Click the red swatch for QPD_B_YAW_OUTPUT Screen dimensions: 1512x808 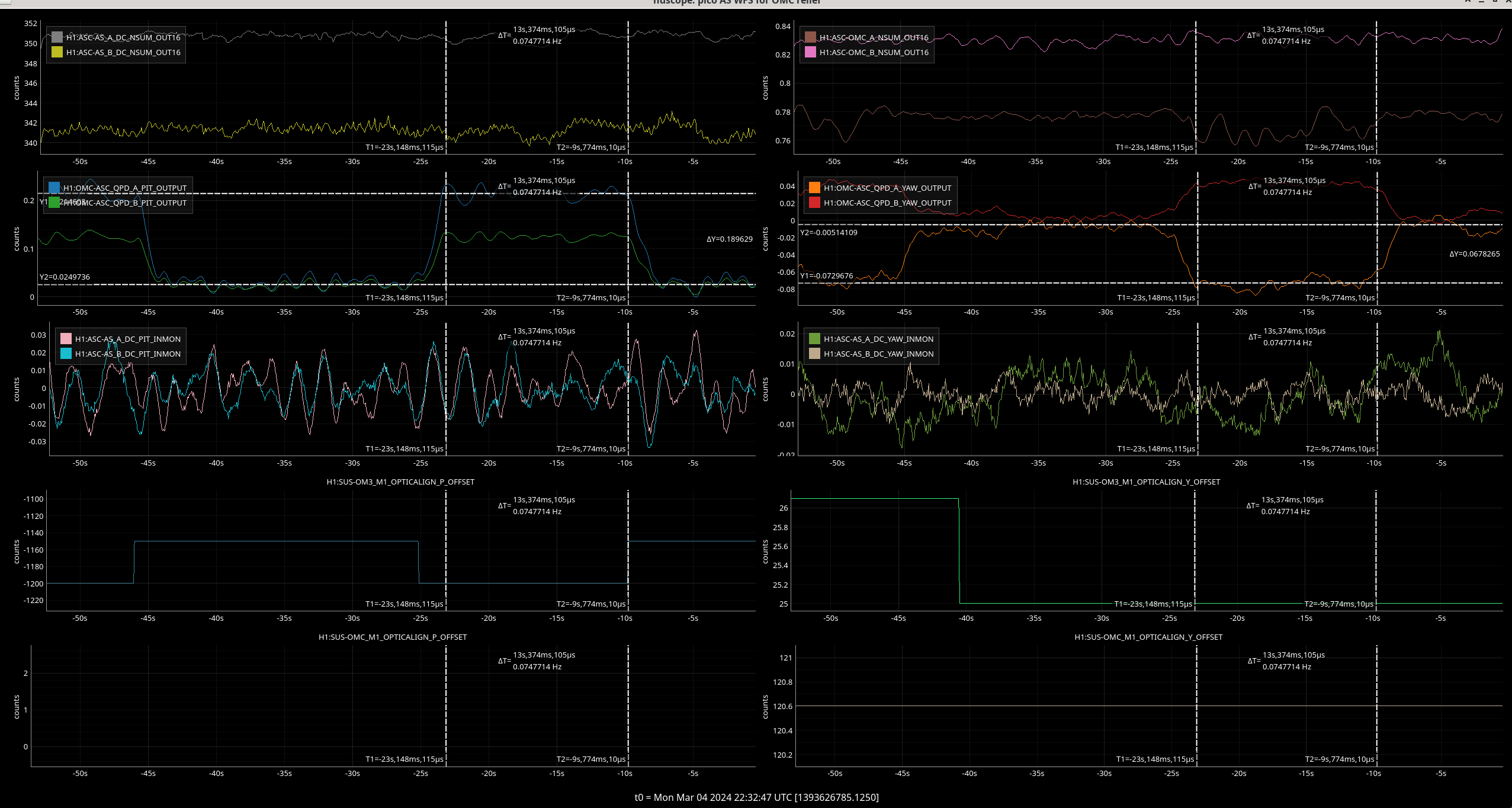[x=814, y=203]
